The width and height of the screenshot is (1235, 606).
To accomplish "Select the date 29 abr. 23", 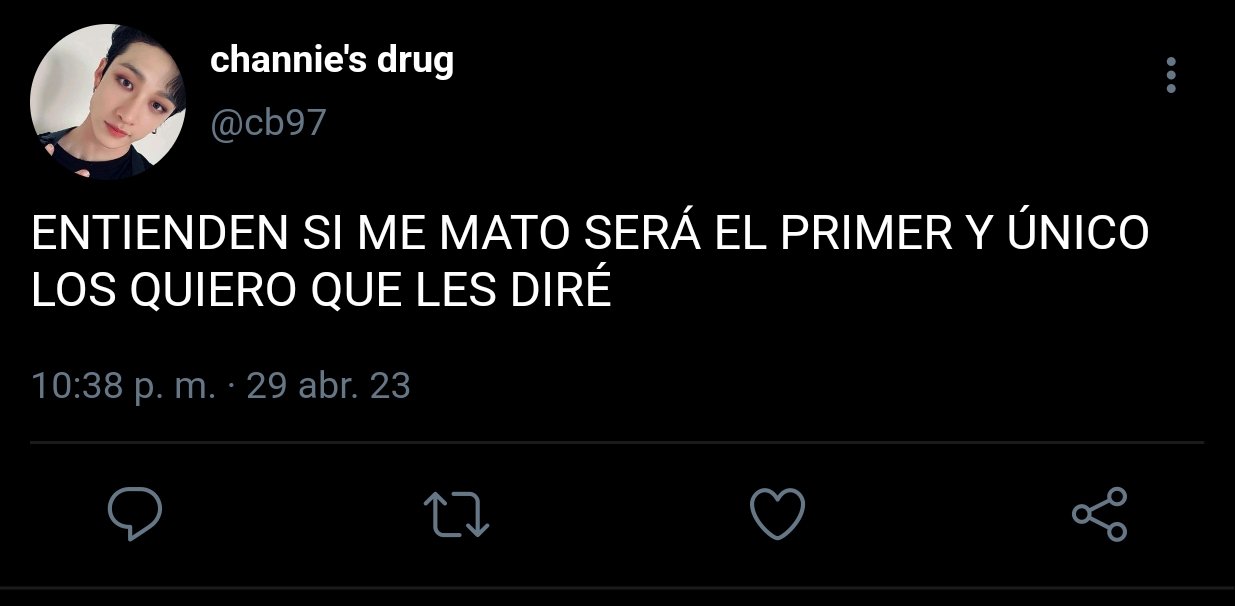I will click(328, 386).
